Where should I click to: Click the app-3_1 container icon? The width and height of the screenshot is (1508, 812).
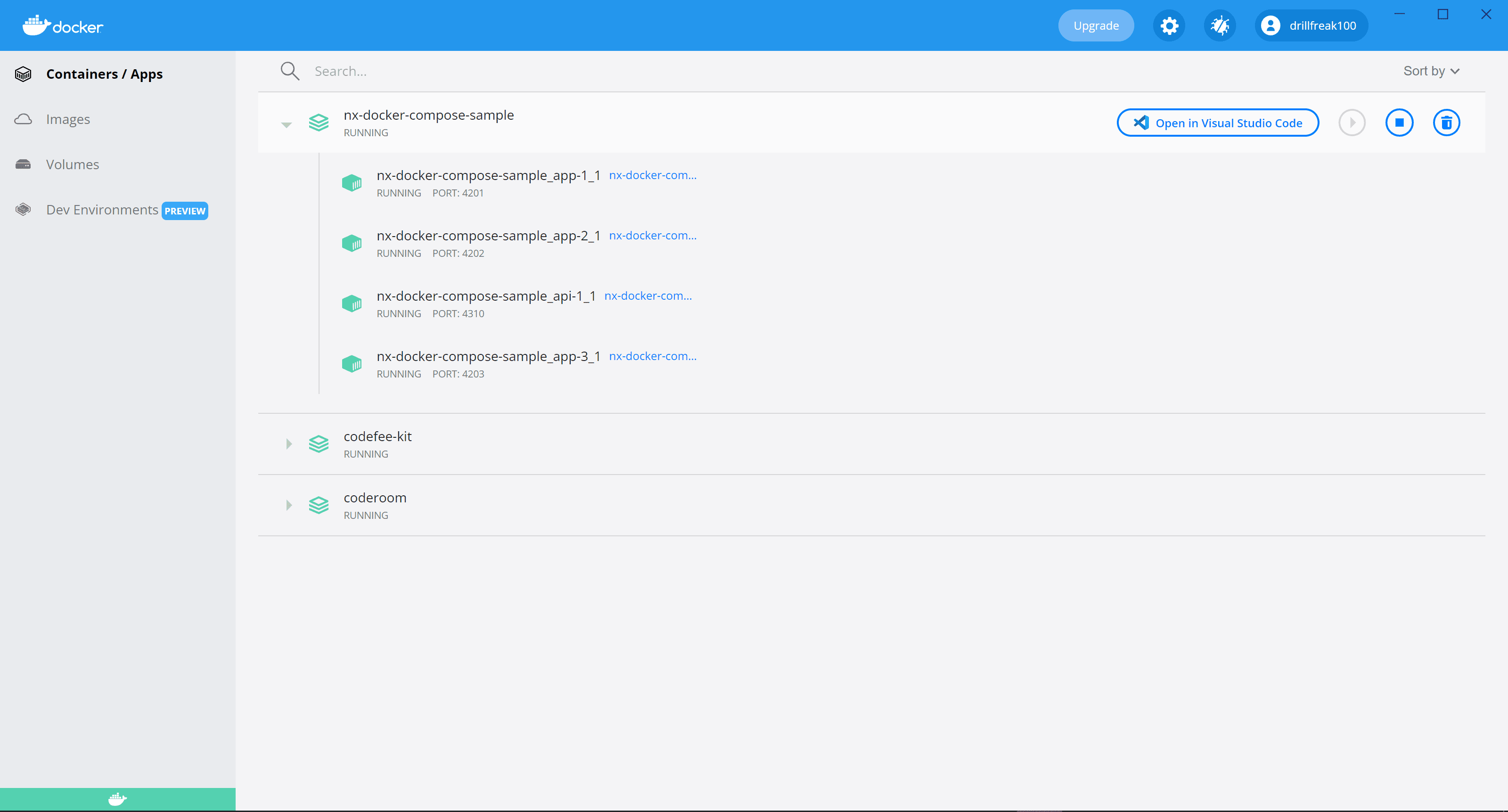[352, 363]
